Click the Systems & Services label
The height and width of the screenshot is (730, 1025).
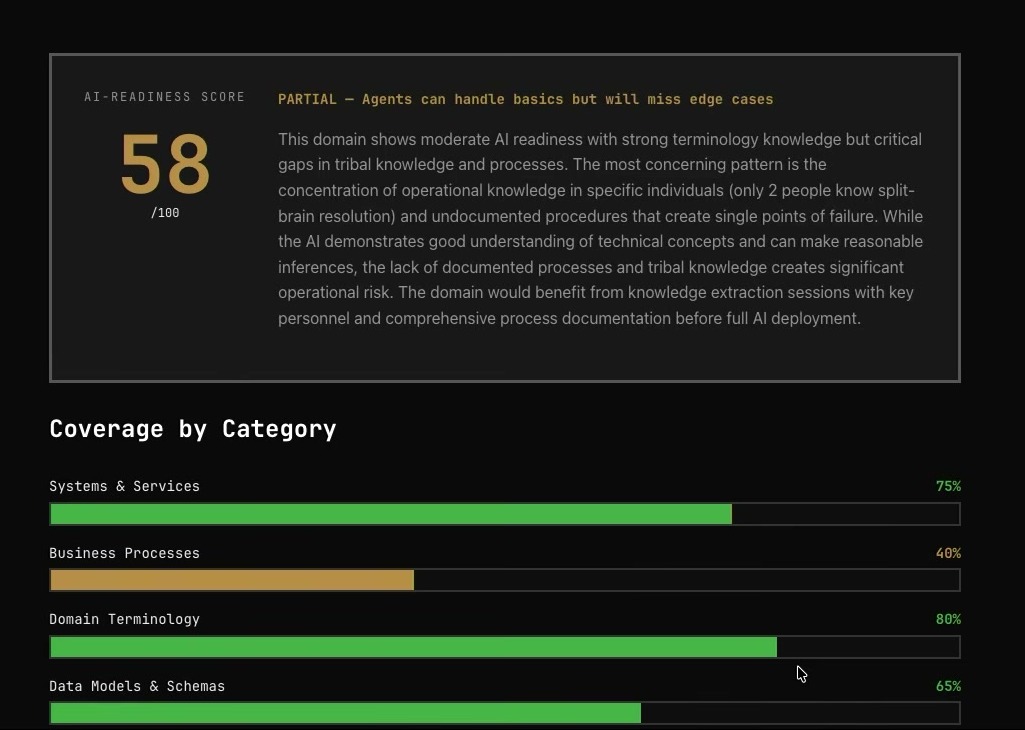tap(124, 486)
